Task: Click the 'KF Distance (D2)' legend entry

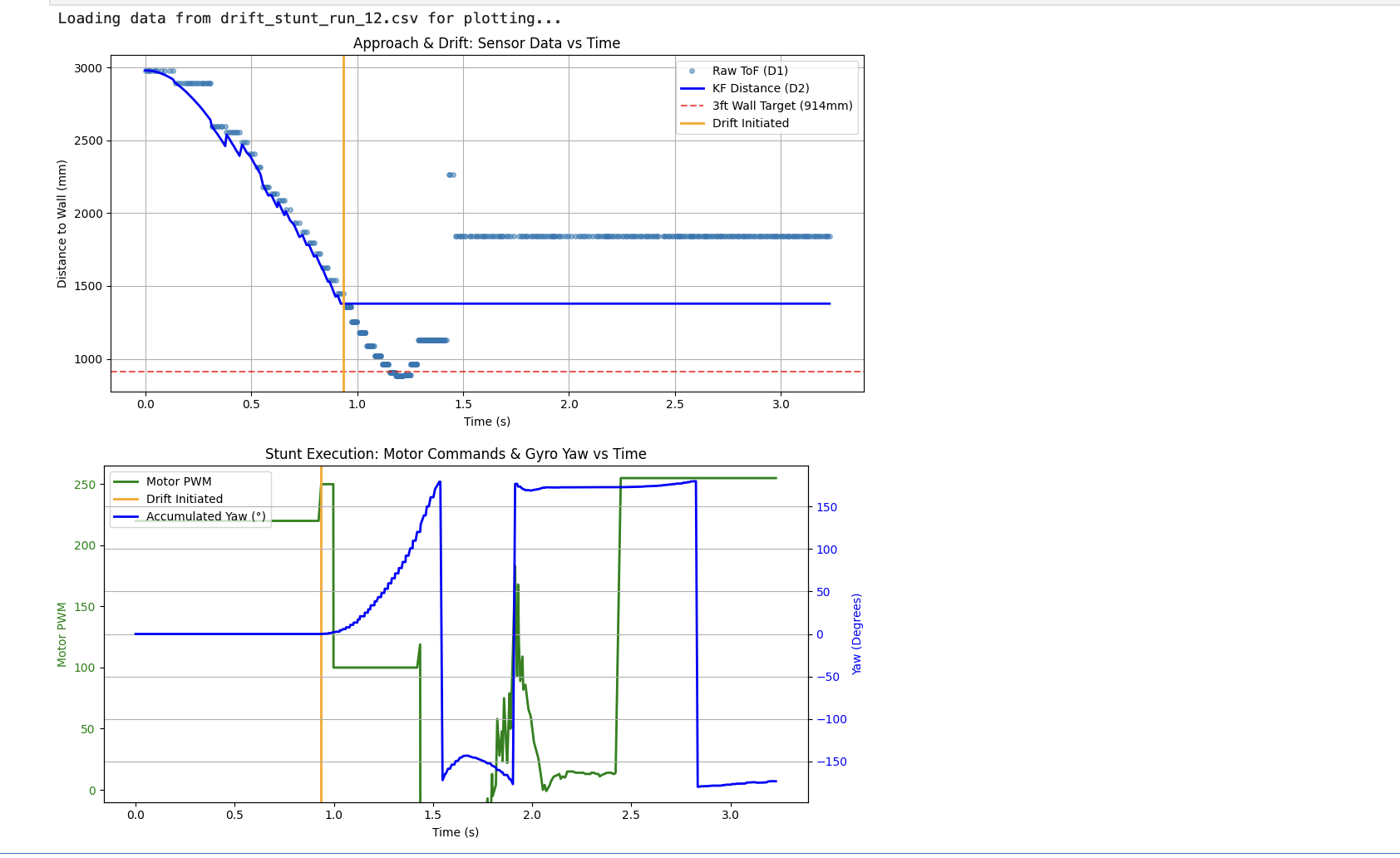Action: click(761, 88)
